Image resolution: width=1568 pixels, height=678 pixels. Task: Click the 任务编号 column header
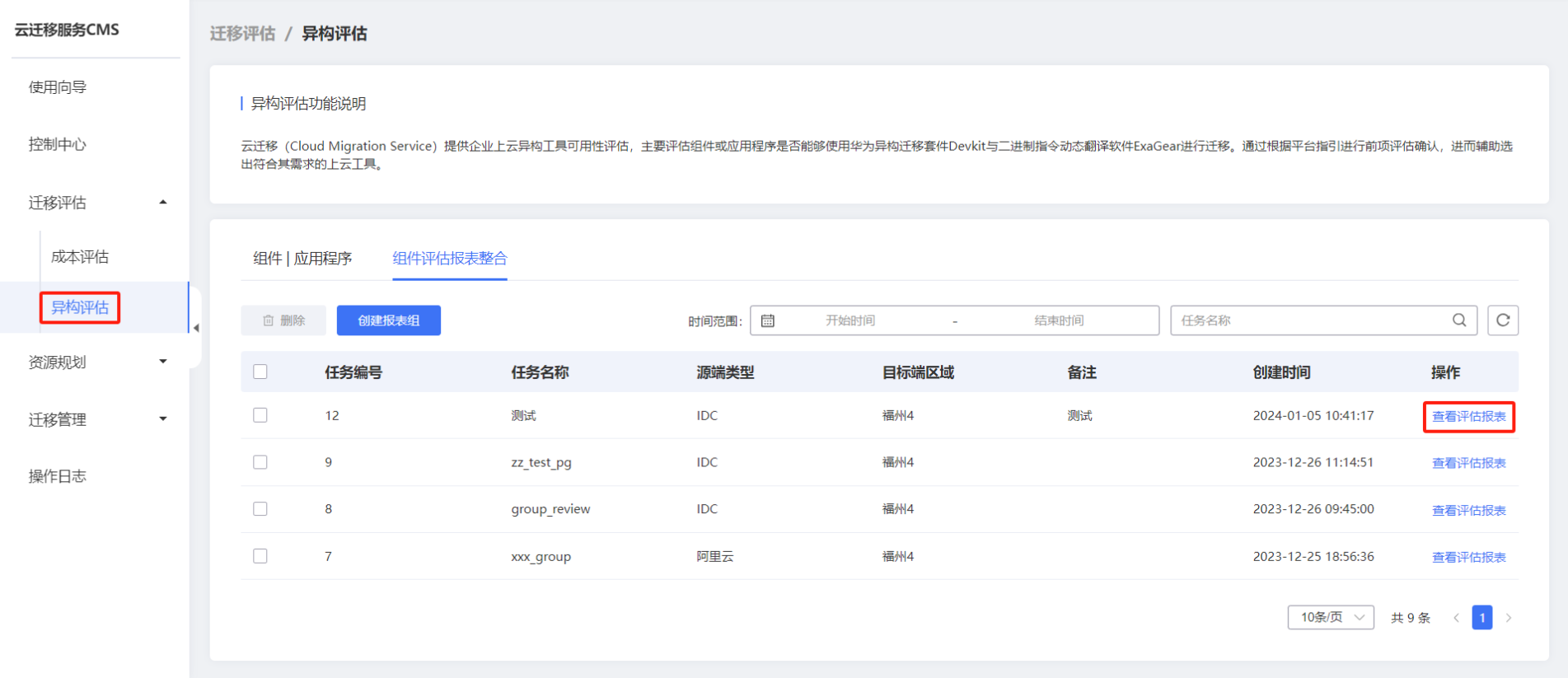tap(353, 372)
